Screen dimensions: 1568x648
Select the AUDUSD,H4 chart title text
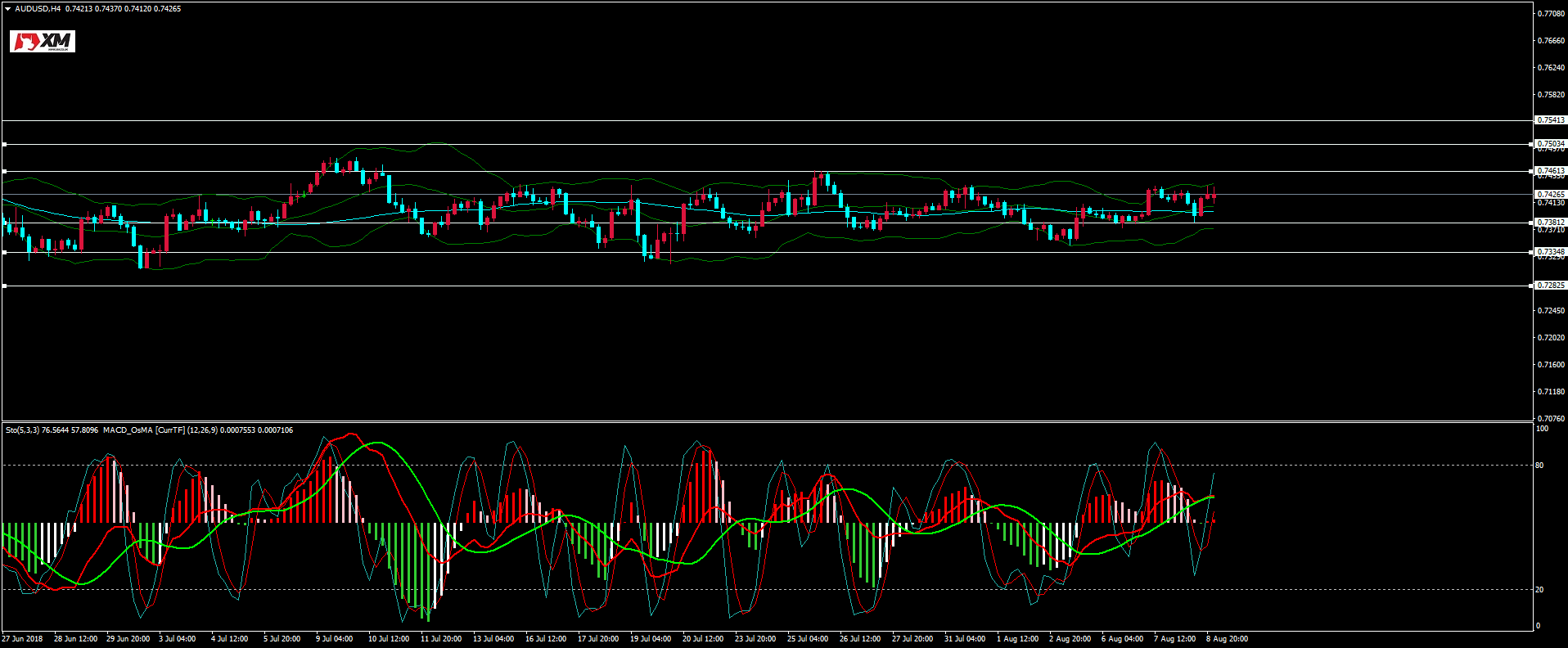pyautogui.click(x=38, y=9)
